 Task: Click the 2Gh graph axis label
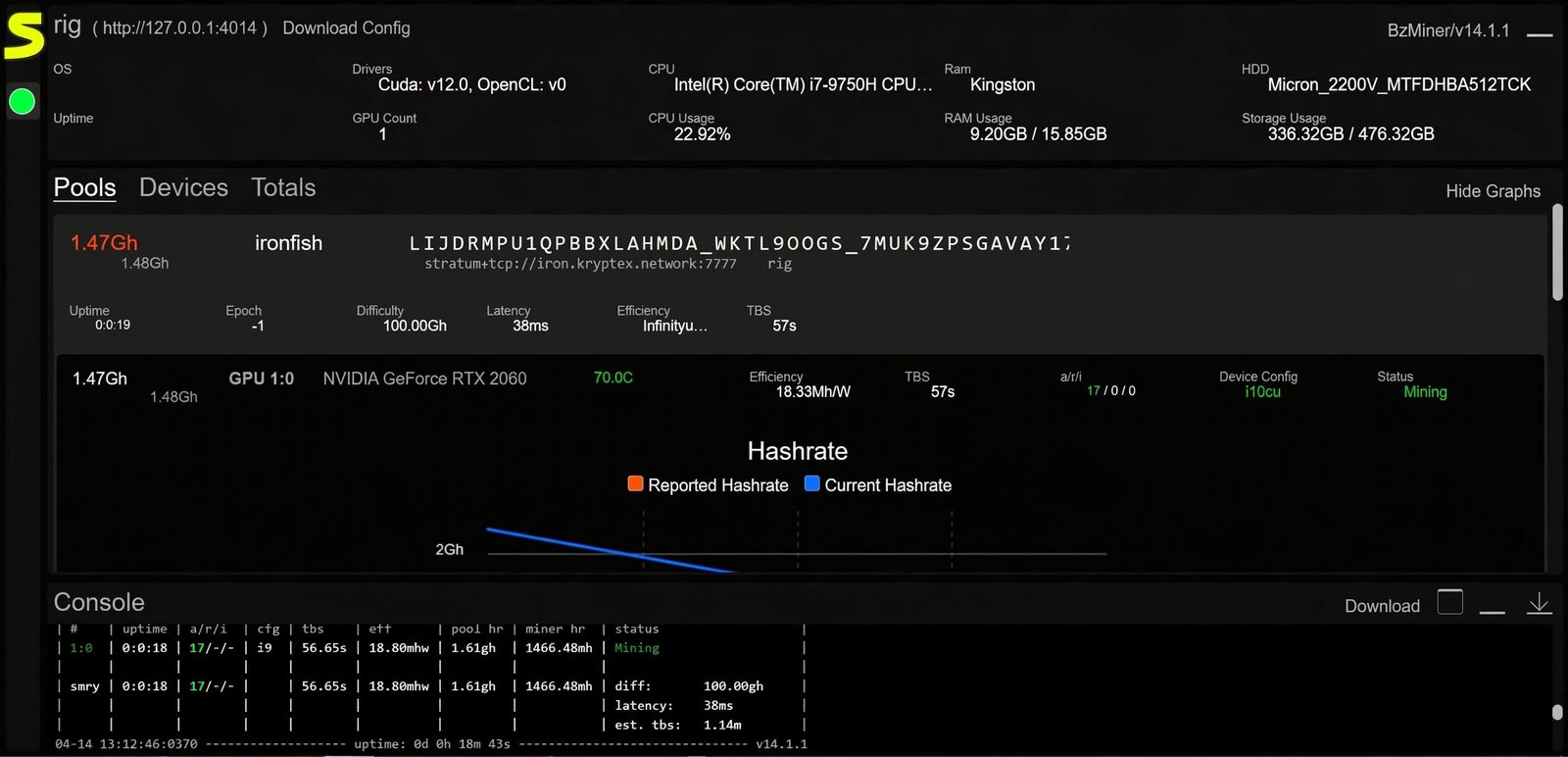(x=450, y=550)
